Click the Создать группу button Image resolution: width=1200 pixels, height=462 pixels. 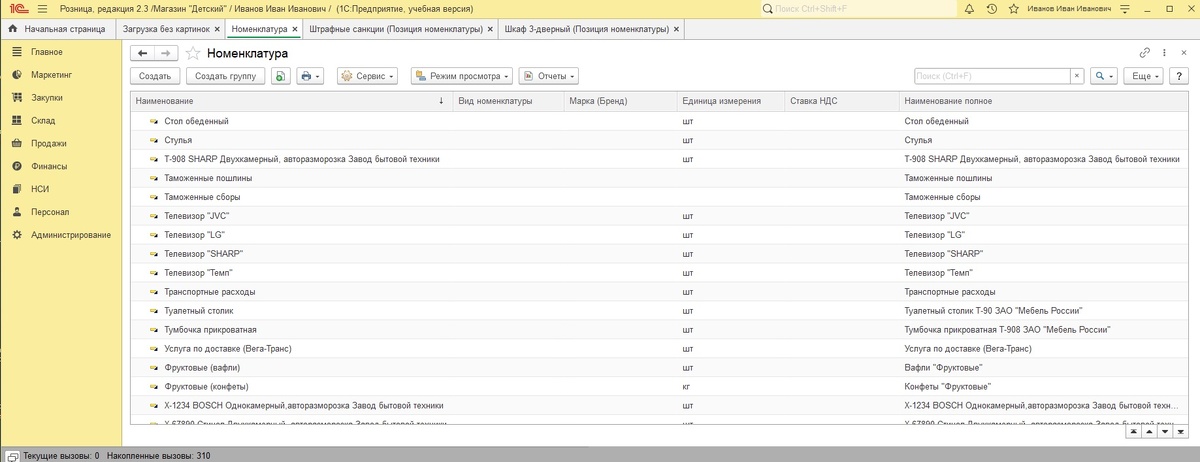click(x=225, y=76)
